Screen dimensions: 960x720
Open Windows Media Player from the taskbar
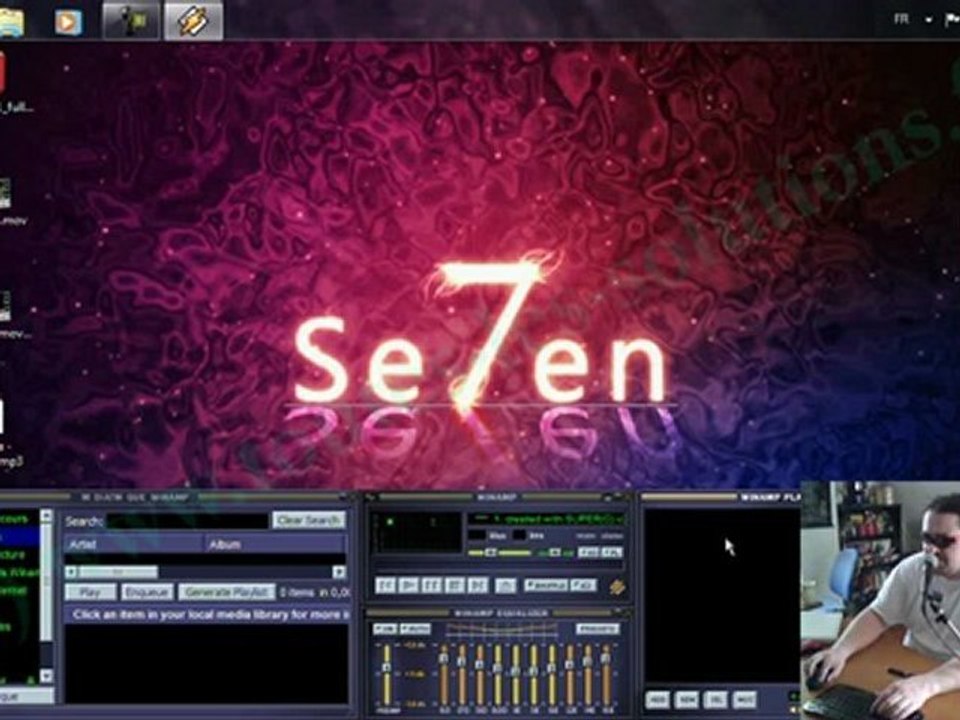click(67, 22)
